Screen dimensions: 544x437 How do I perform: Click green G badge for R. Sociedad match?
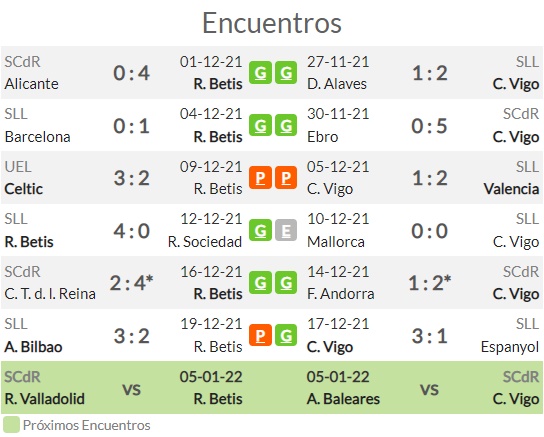[x=260, y=230]
